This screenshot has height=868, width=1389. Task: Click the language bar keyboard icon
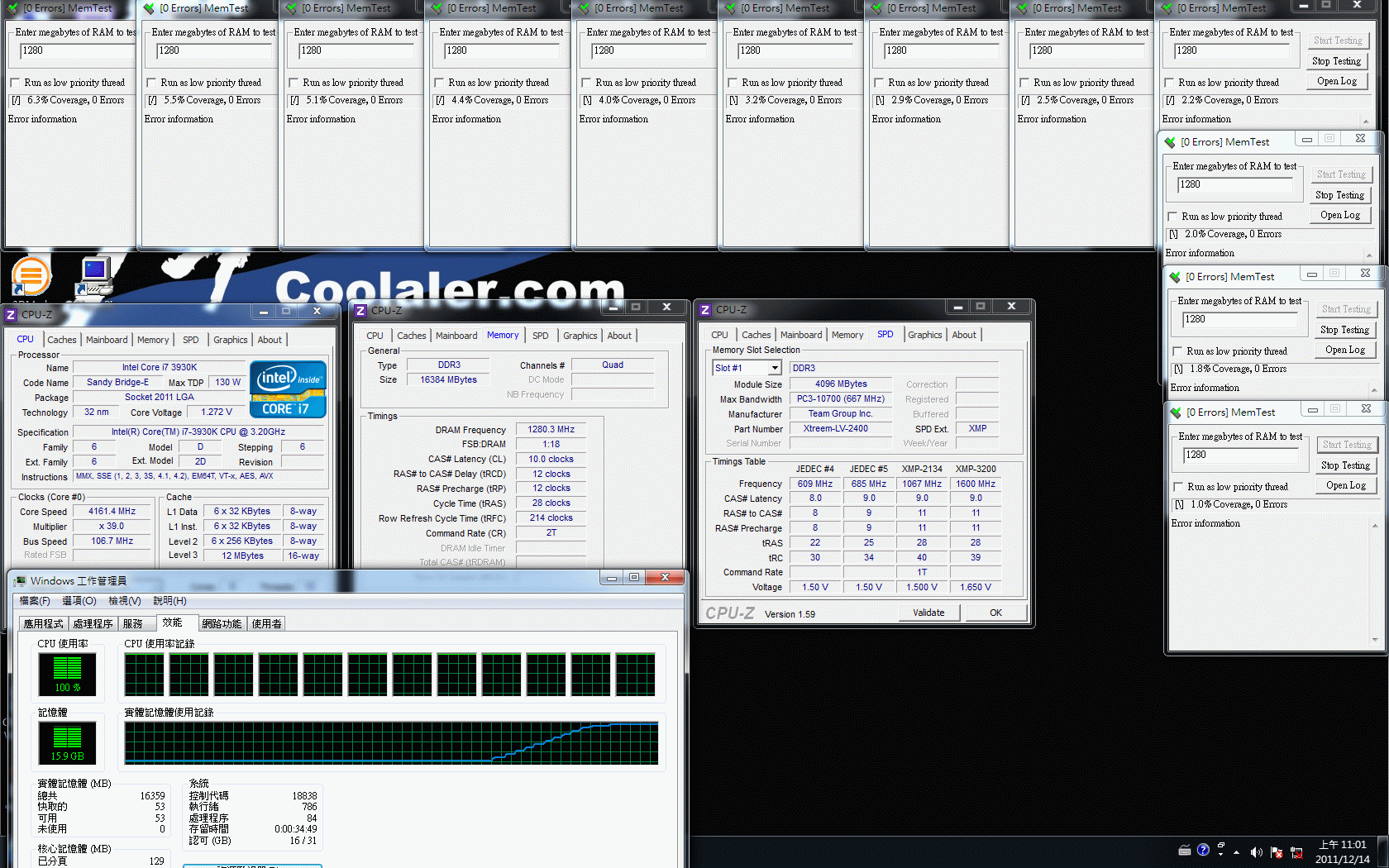tap(1185, 850)
